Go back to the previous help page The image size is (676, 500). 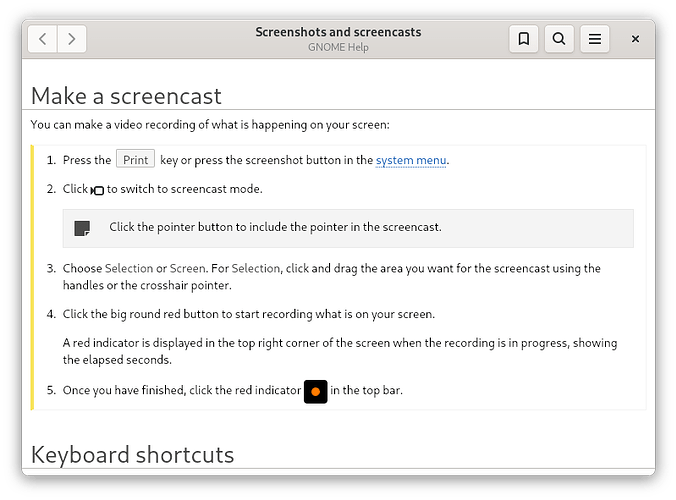42,39
